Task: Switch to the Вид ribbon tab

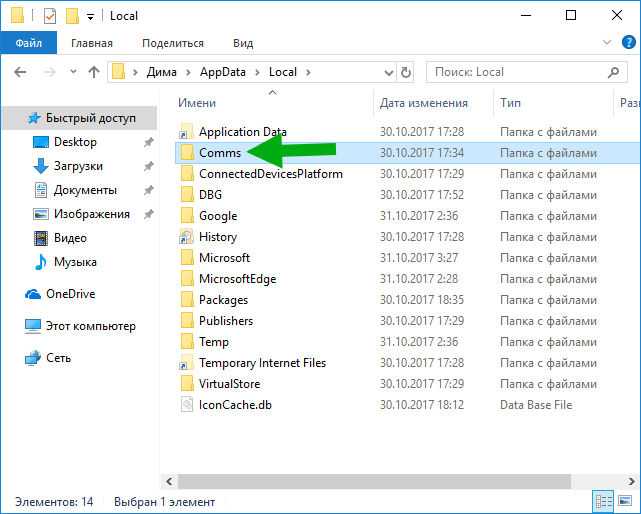Action: point(243,43)
